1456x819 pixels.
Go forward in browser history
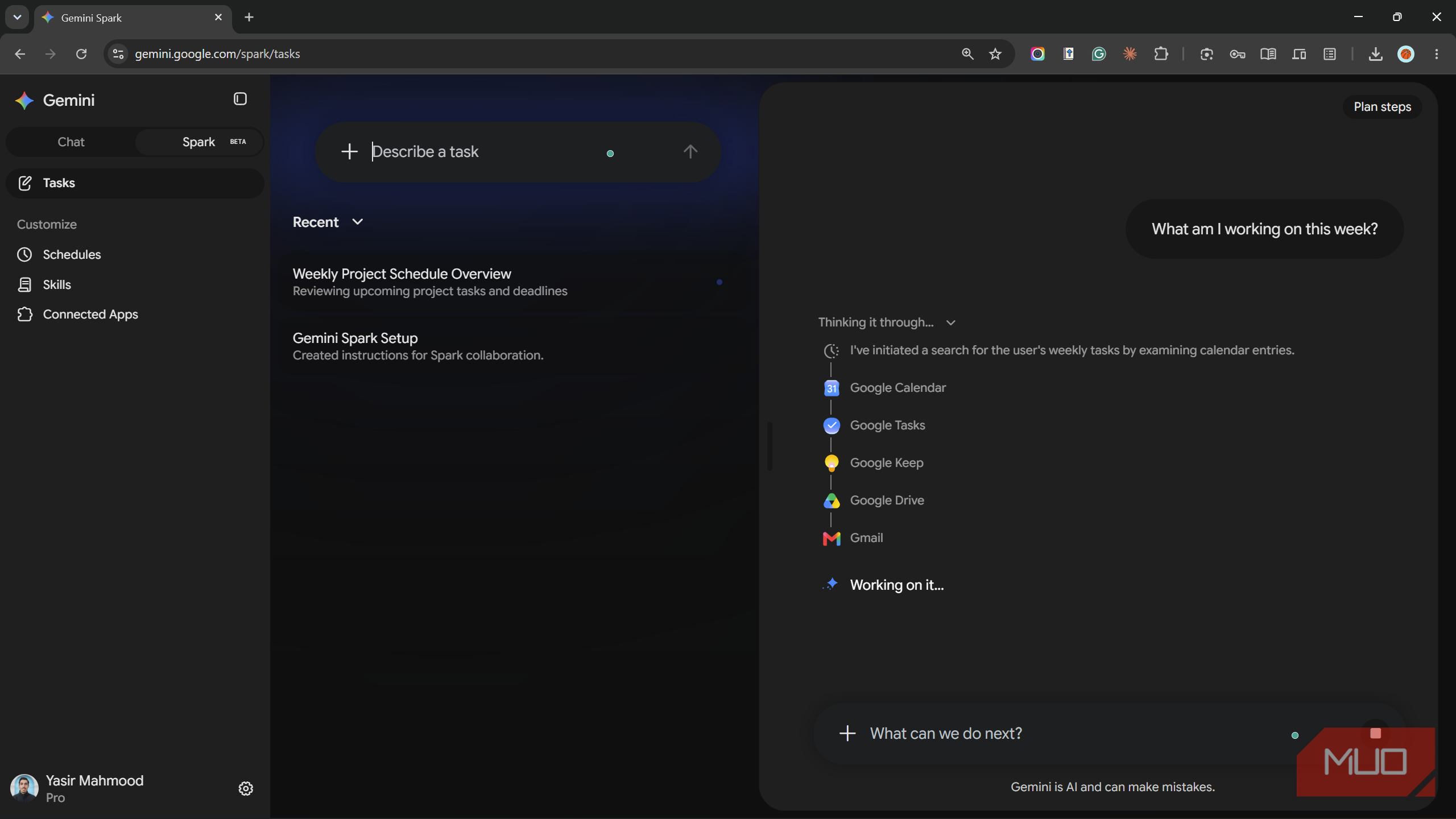tap(51, 54)
